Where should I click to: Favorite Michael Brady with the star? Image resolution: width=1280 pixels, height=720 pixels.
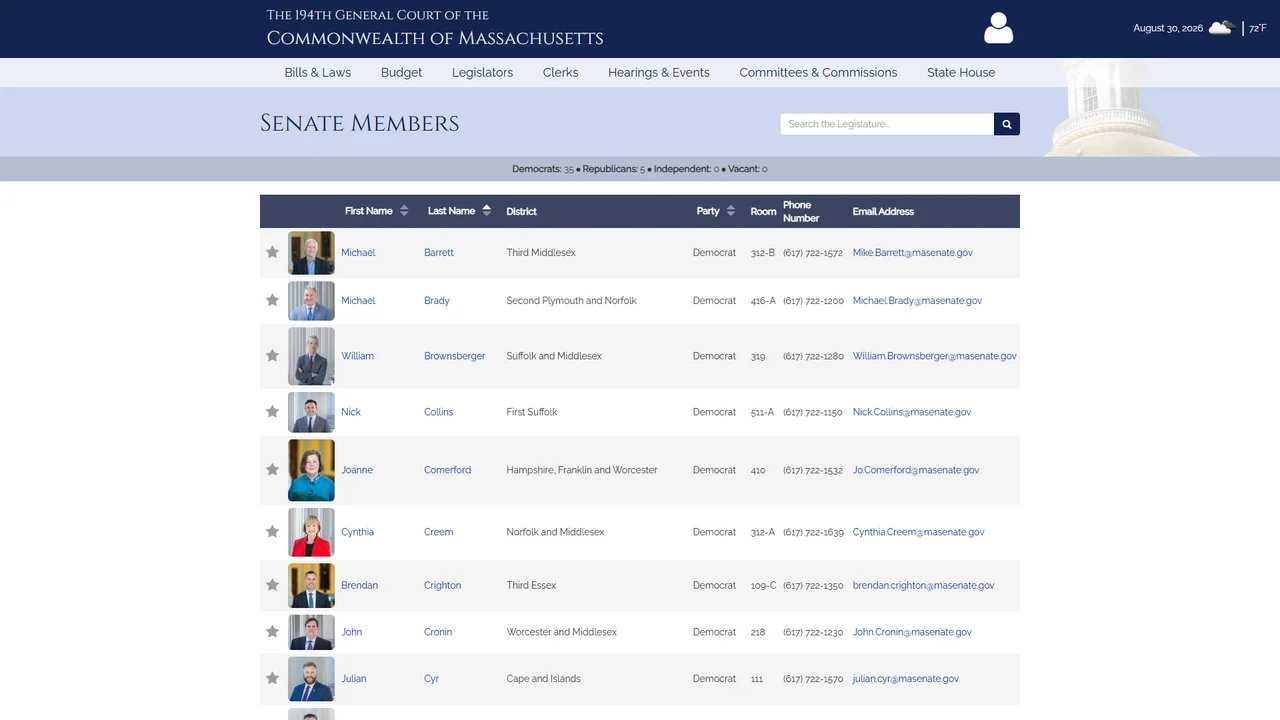272,300
